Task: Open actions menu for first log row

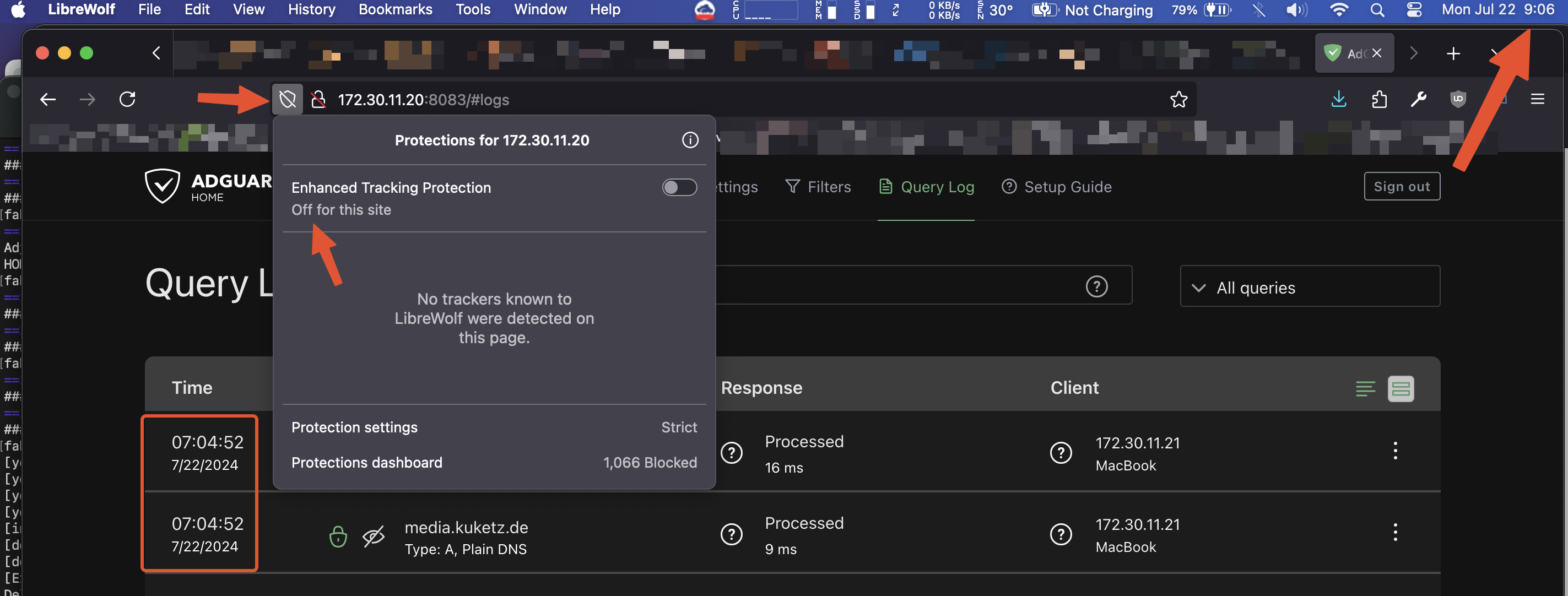Action: coord(1394,451)
